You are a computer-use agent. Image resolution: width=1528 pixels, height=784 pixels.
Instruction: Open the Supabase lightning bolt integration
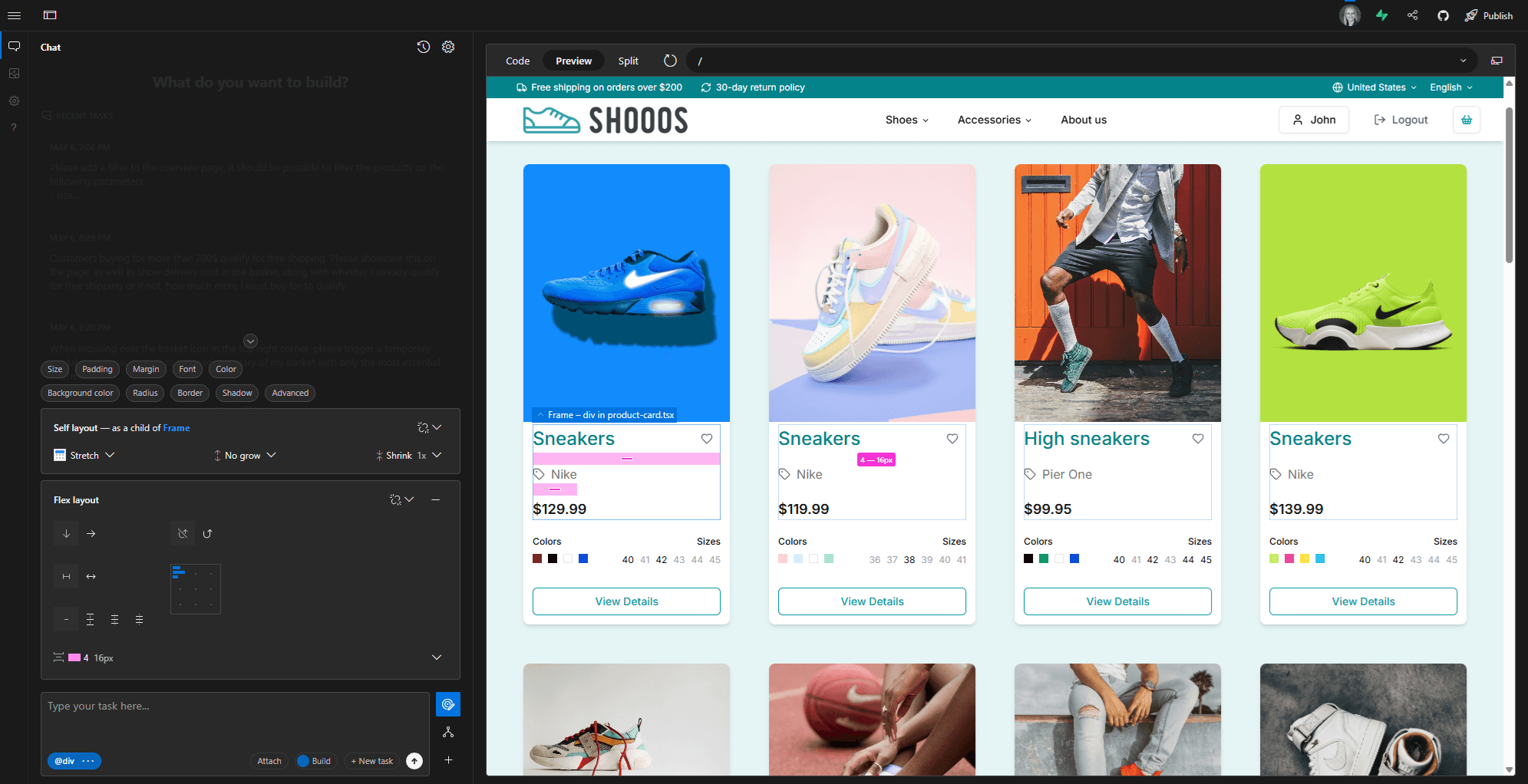coord(1382,15)
